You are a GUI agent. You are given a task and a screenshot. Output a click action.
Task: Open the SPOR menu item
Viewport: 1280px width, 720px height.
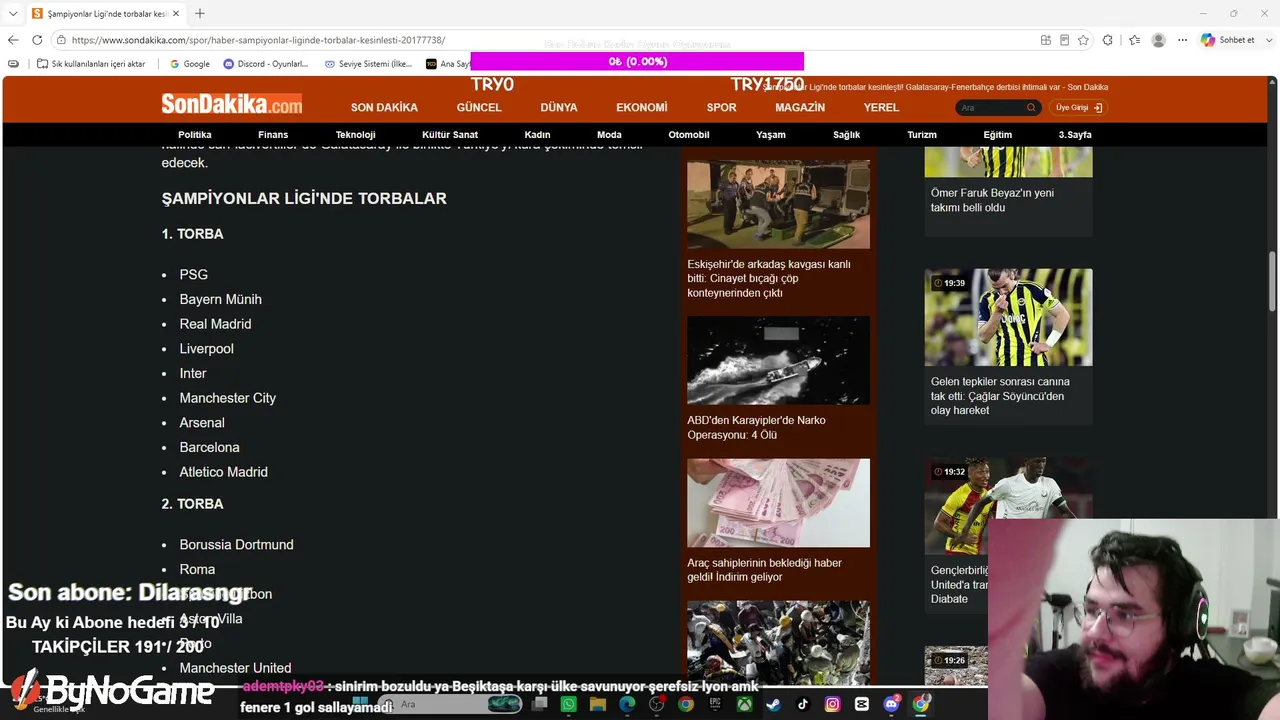tap(721, 107)
